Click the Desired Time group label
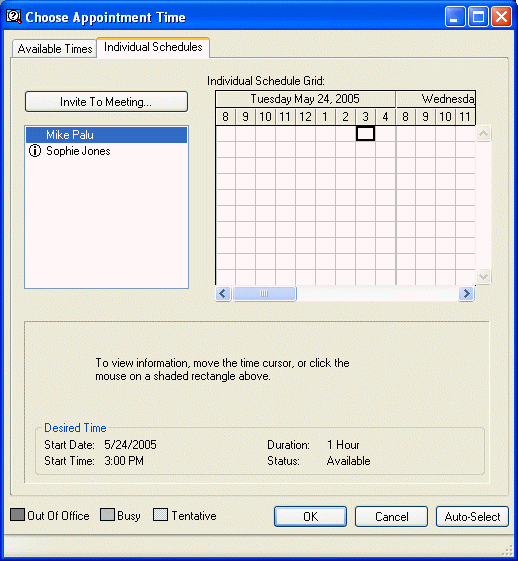 75,428
